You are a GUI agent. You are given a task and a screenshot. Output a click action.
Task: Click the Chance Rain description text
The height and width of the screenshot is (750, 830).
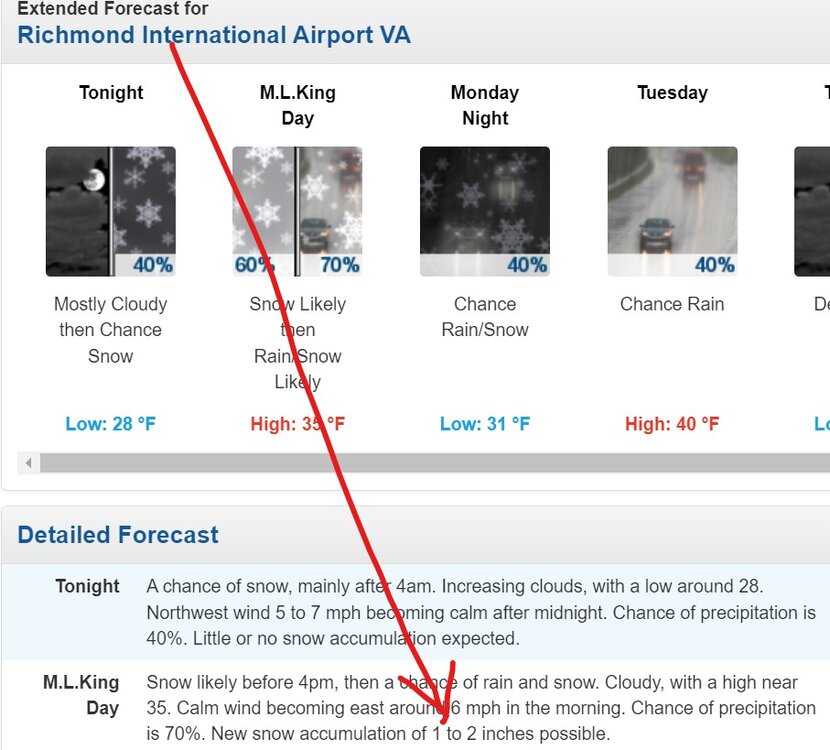tap(672, 304)
